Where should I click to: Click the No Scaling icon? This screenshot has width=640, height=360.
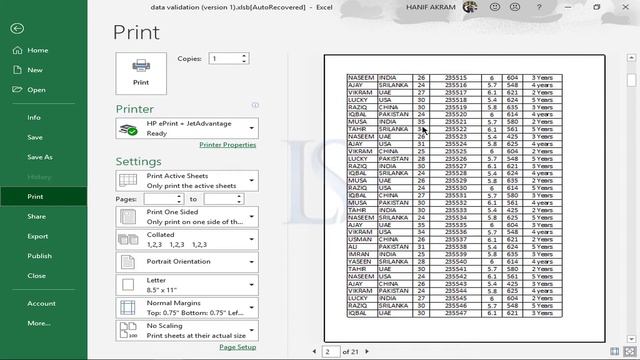click(x=128, y=330)
